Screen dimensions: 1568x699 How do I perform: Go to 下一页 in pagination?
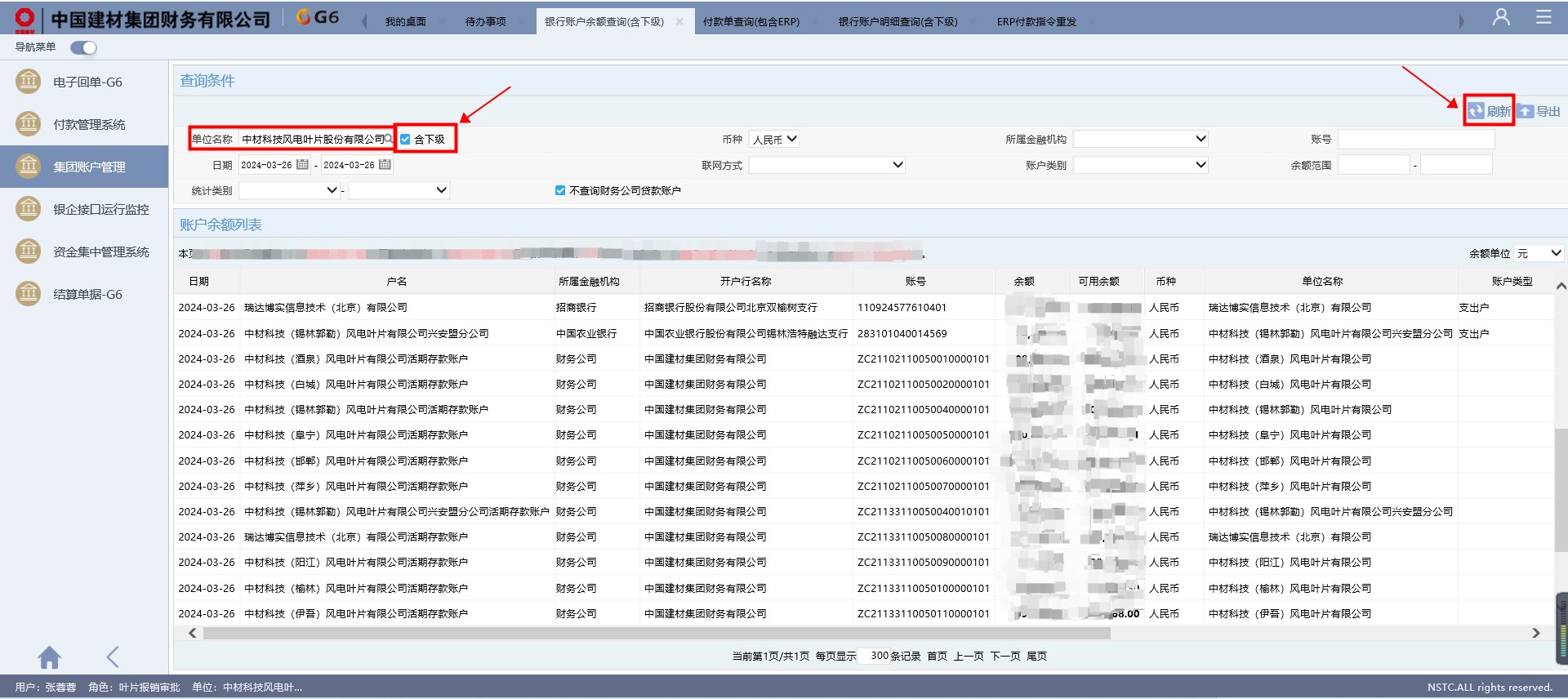(1005, 657)
